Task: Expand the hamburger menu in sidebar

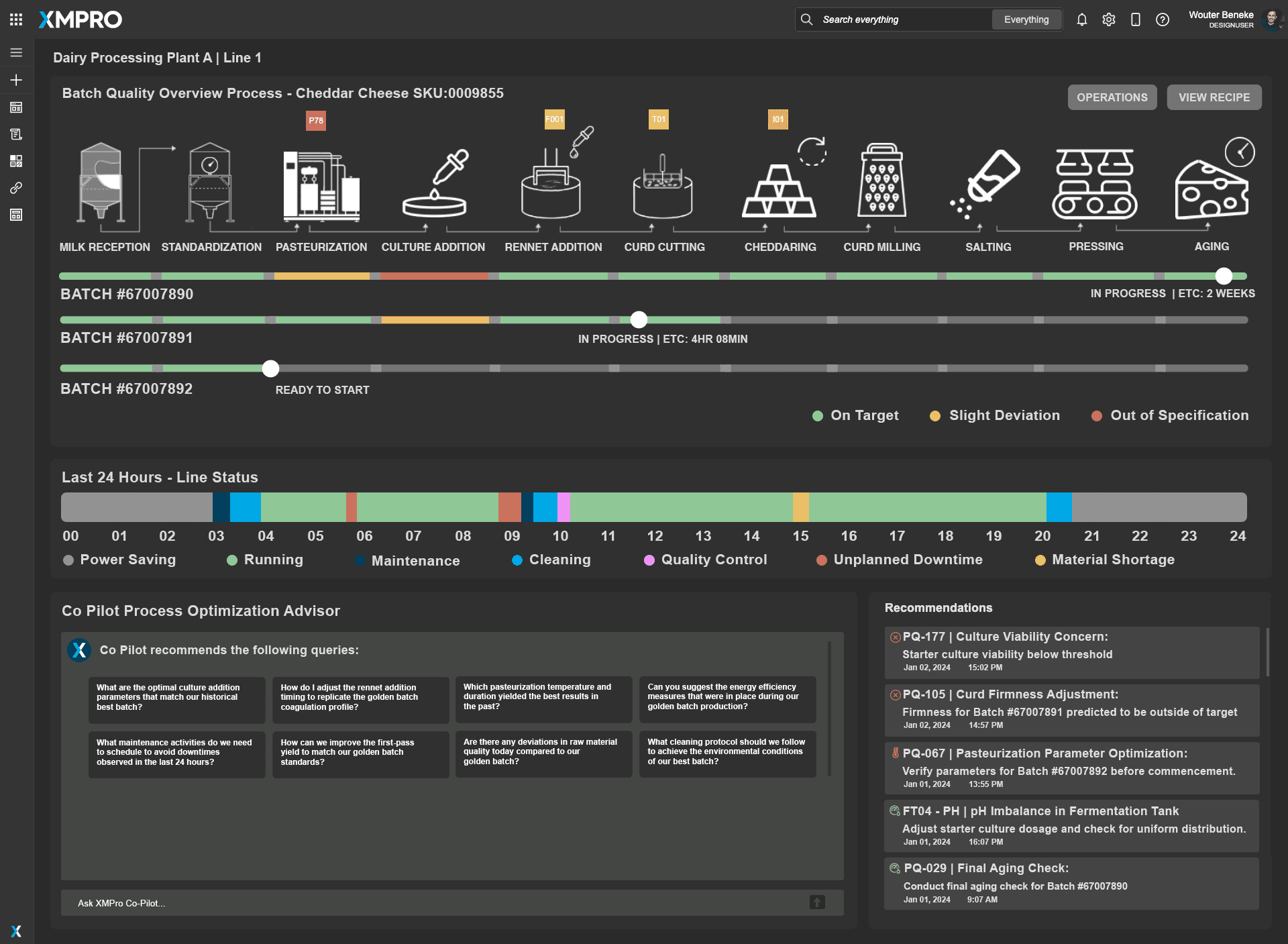Action: [16, 52]
